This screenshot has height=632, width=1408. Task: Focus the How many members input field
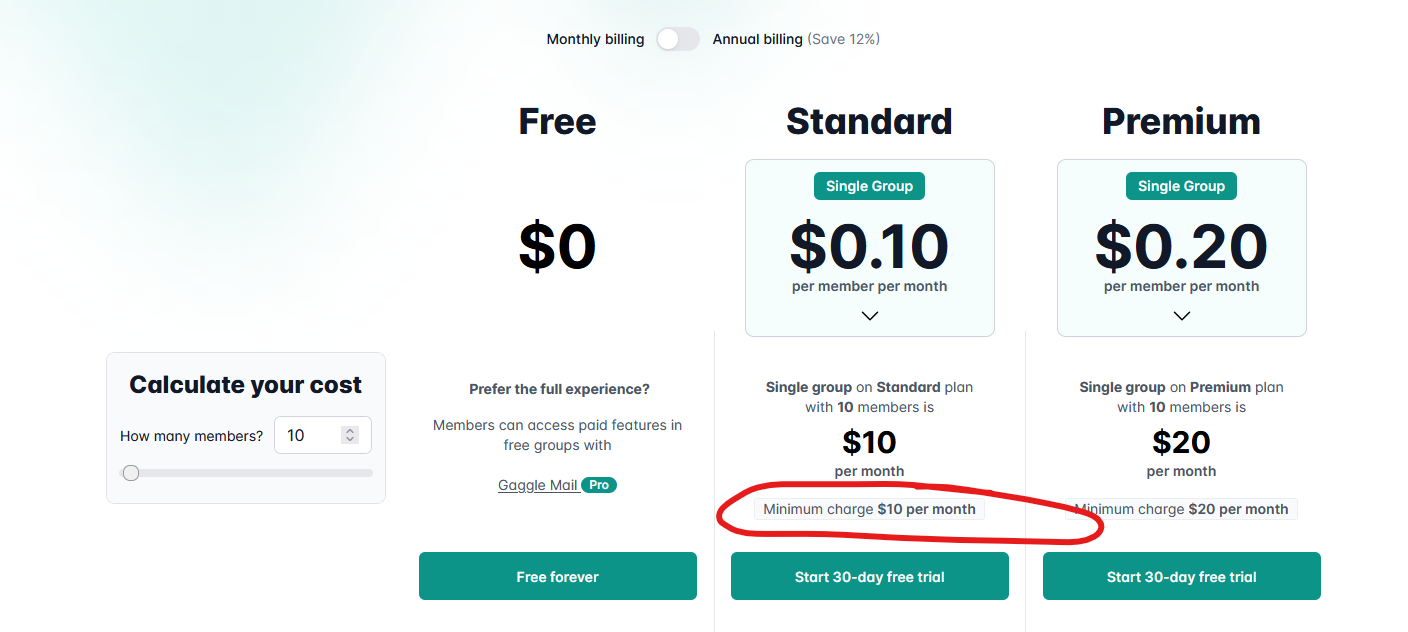(x=322, y=435)
